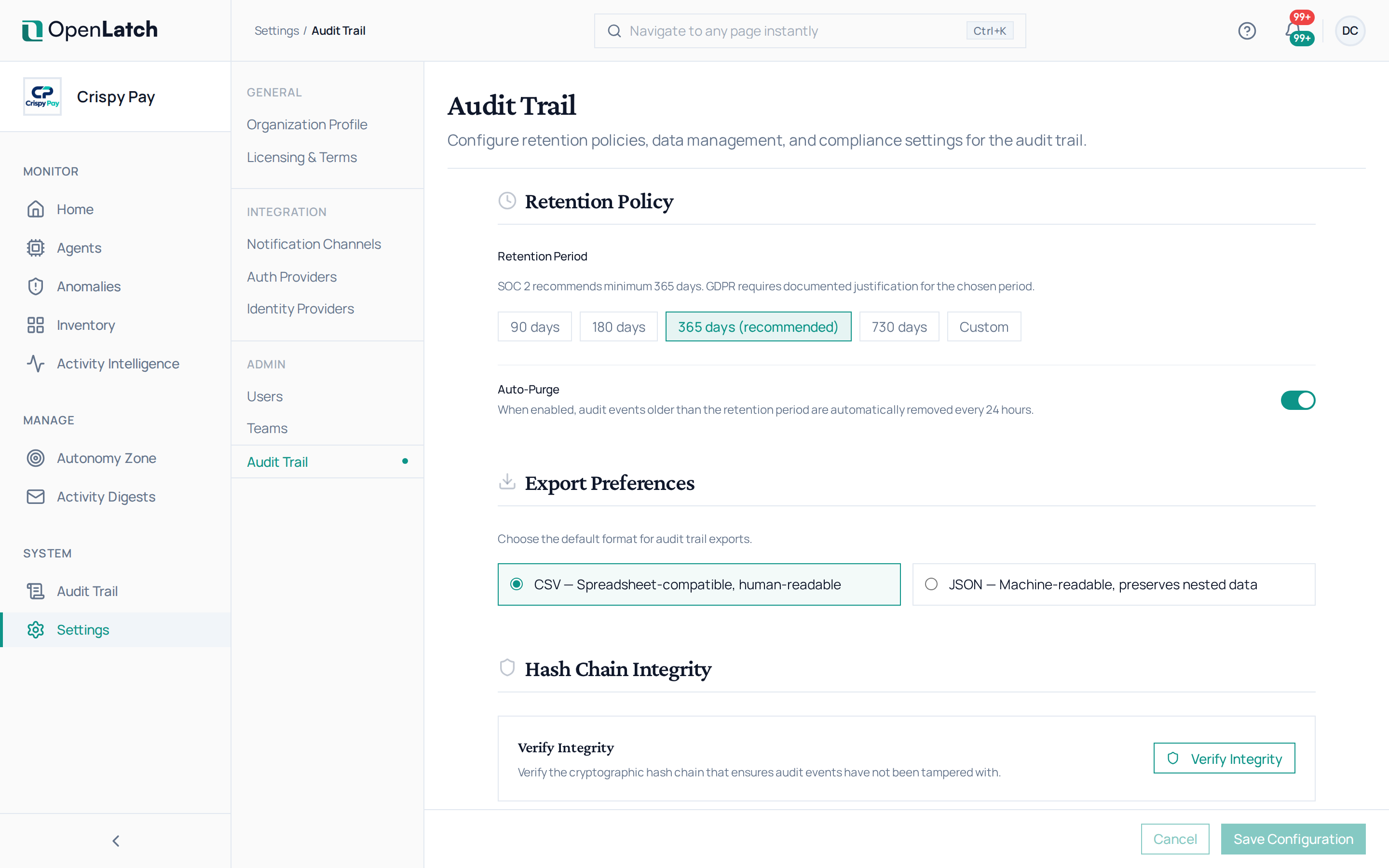The width and height of the screenshot is (1389, 868).
Task: Click the Hash Chain Integrity shield icon
Action: click(507, 668)
